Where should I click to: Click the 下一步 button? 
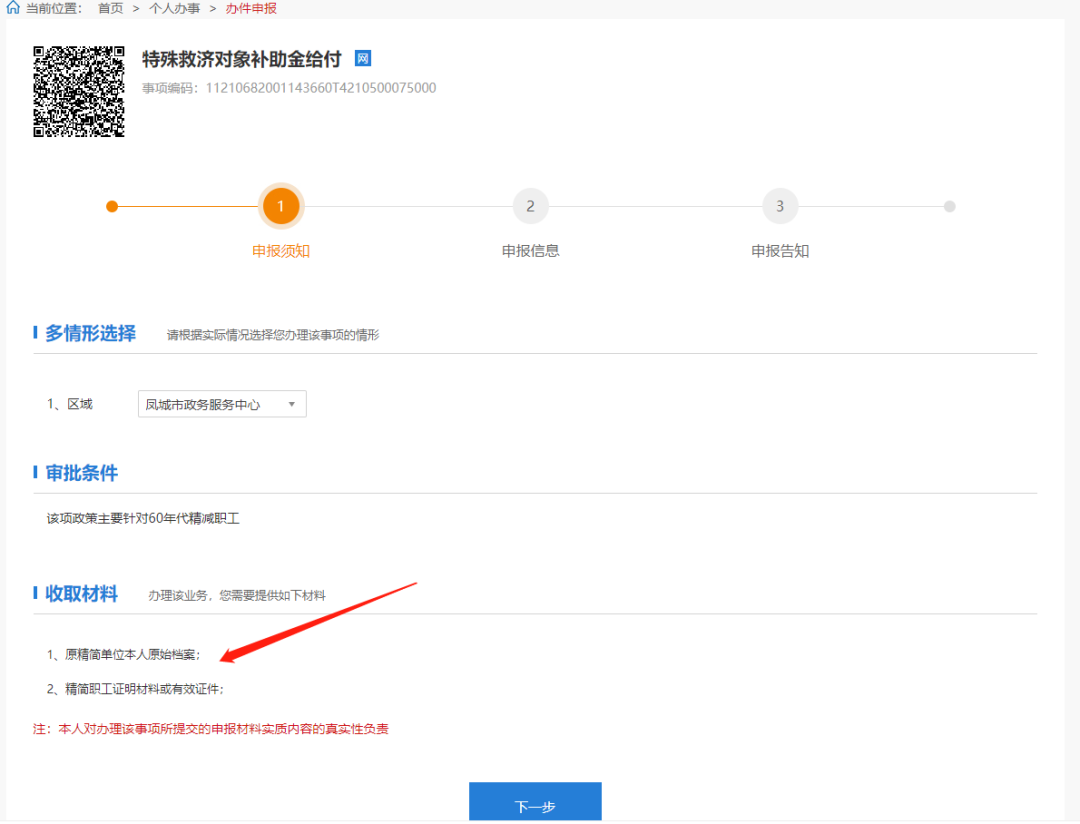click(535, 802)
